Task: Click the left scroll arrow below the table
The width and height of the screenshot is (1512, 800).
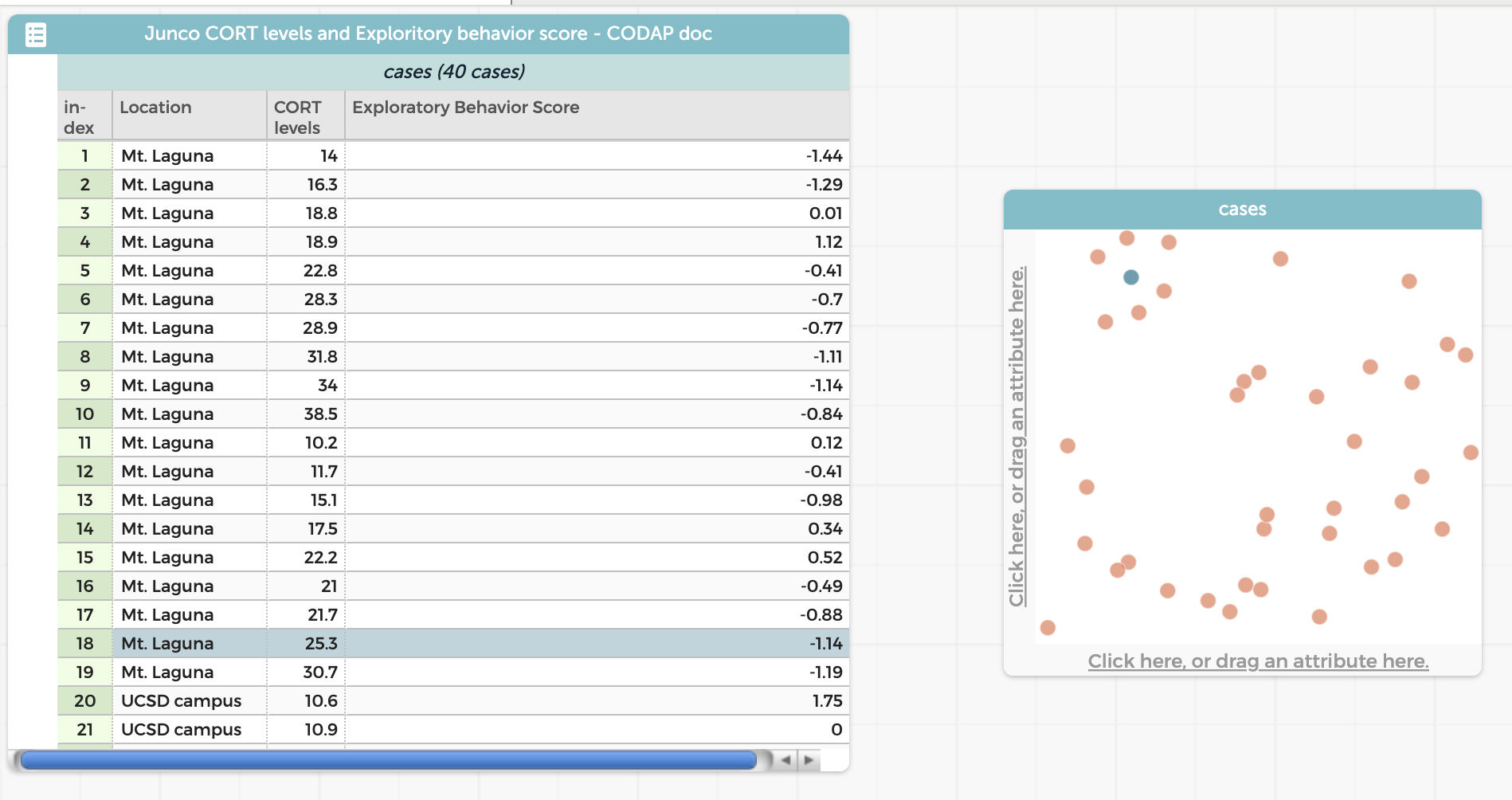Action: [x=785, y=760]
